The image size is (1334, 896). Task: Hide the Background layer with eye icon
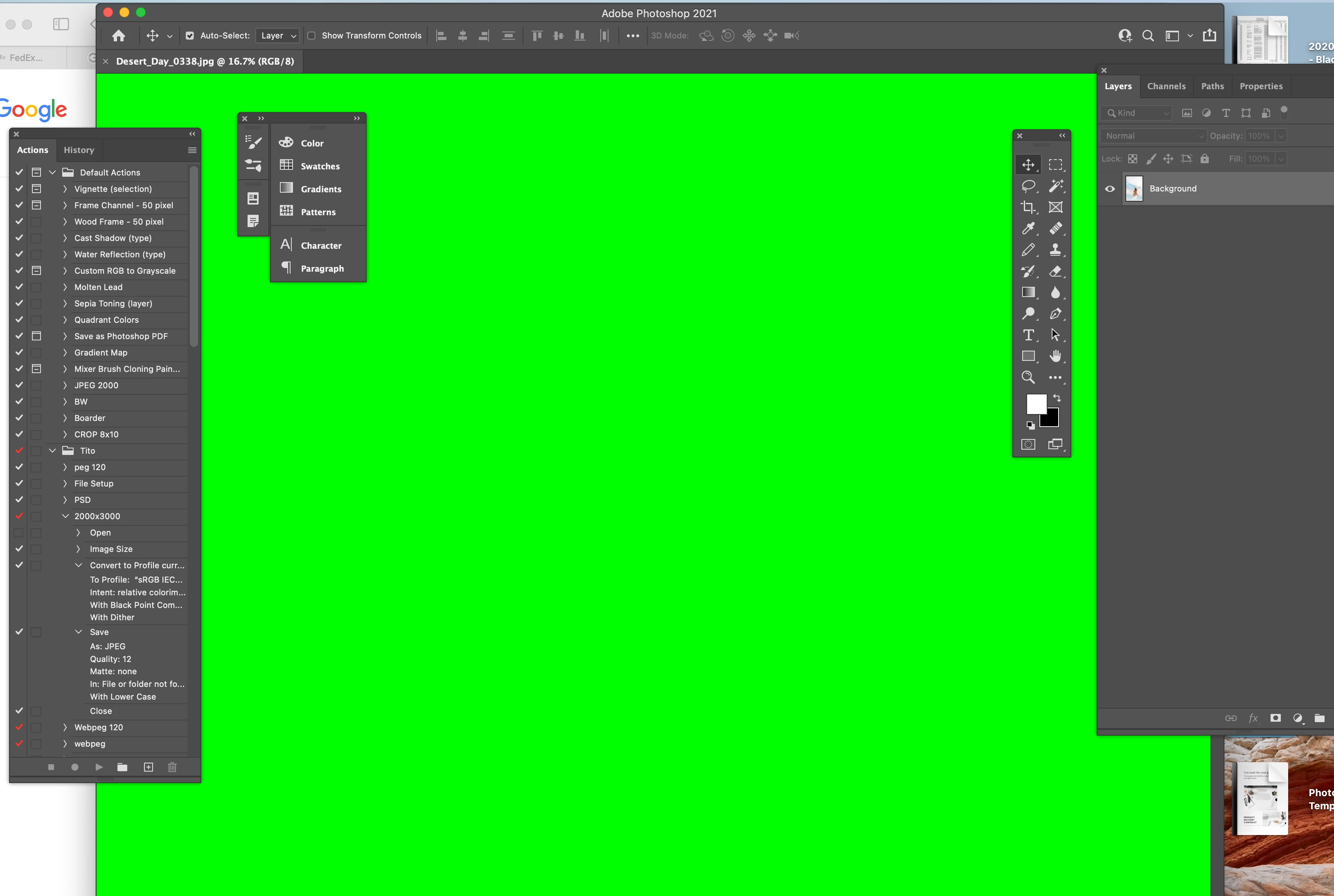pos(1110,189)
